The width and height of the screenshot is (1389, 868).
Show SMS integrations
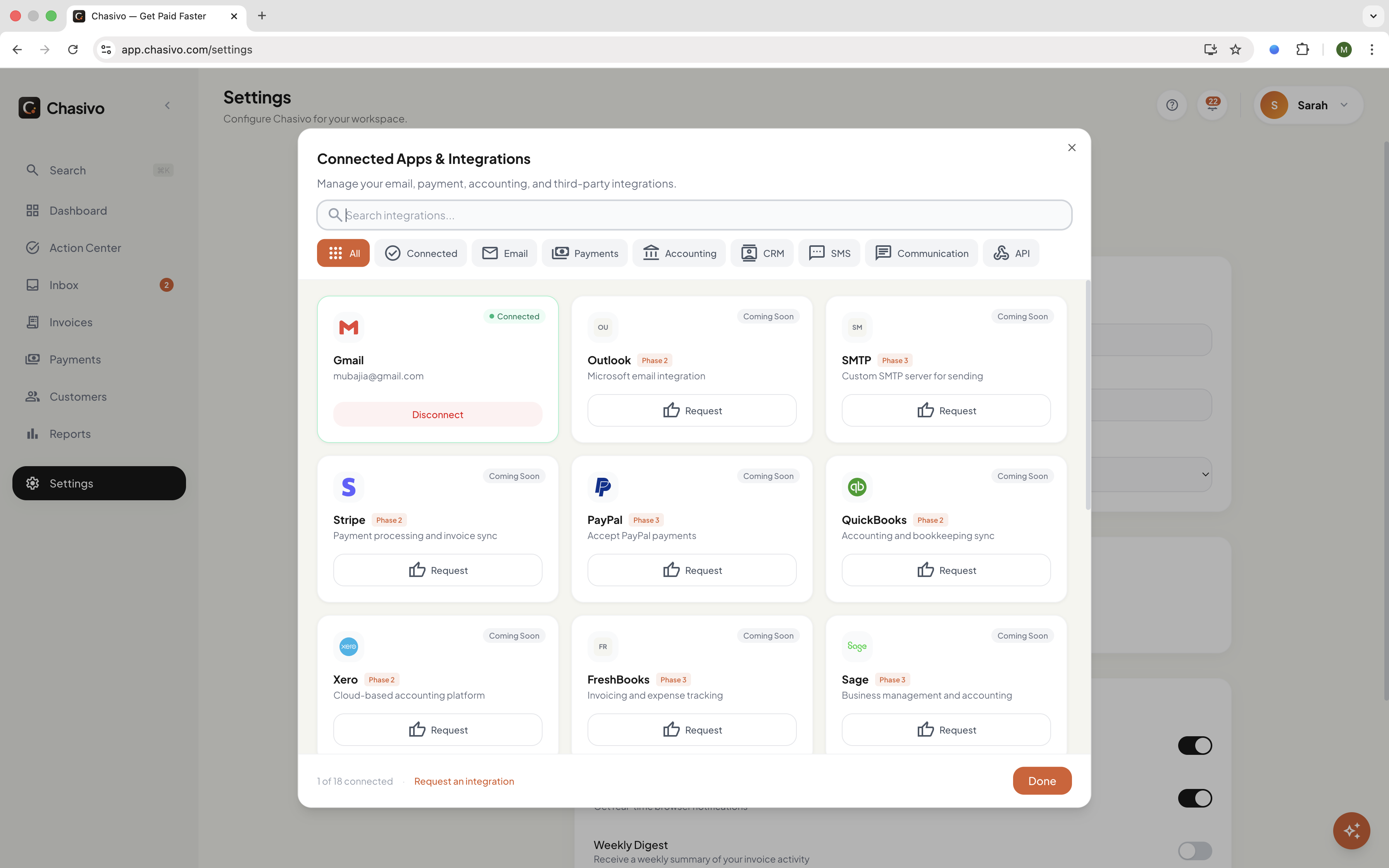[829, 253]
